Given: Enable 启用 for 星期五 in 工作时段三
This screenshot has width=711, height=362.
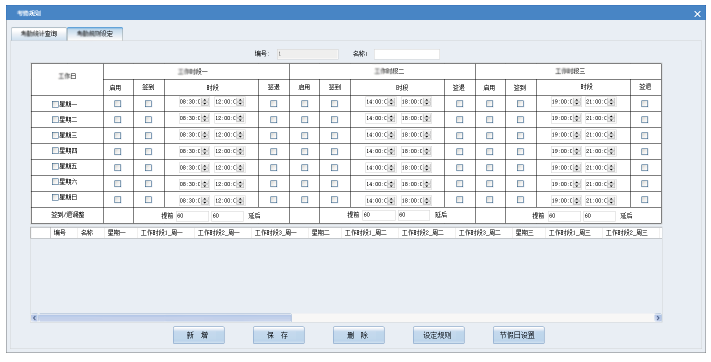Looking at the screenshot, I should click(489, 167).
